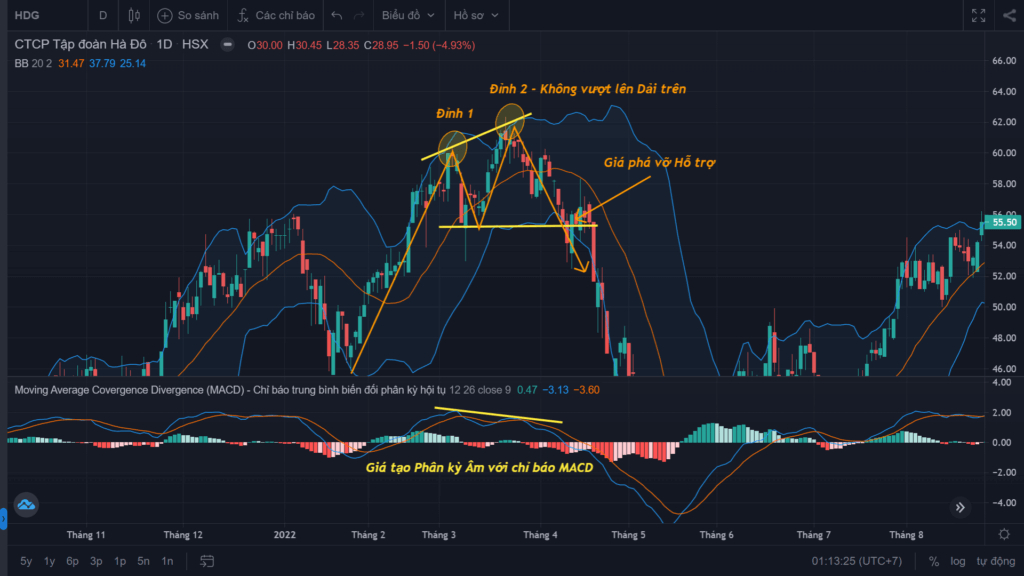The image size is (1024, 576).
Task: Click the redo arrow icon
Action: click(359, 15)
